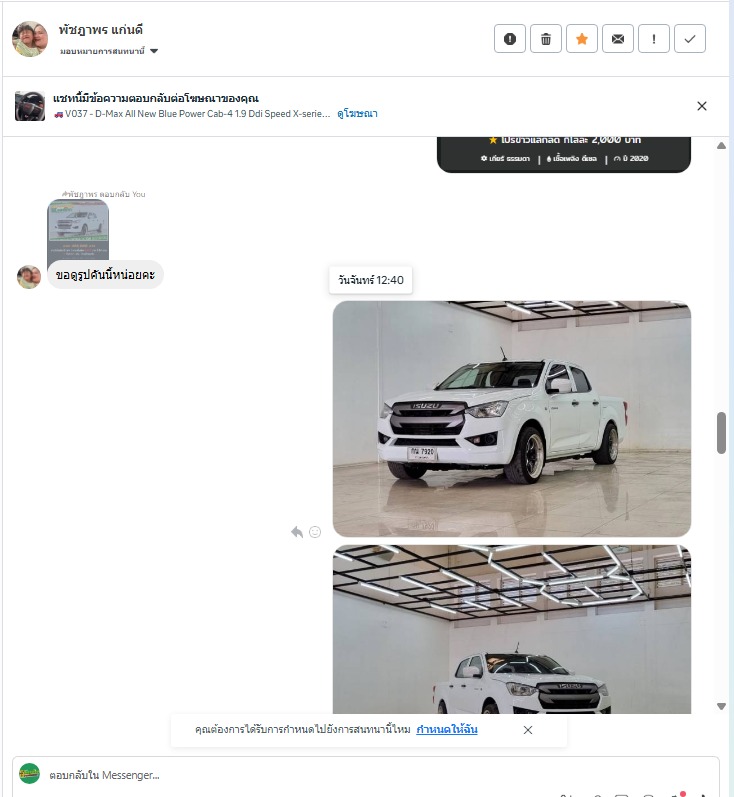
Task: Click the ดูโฆษณา link
Action: 357,114
